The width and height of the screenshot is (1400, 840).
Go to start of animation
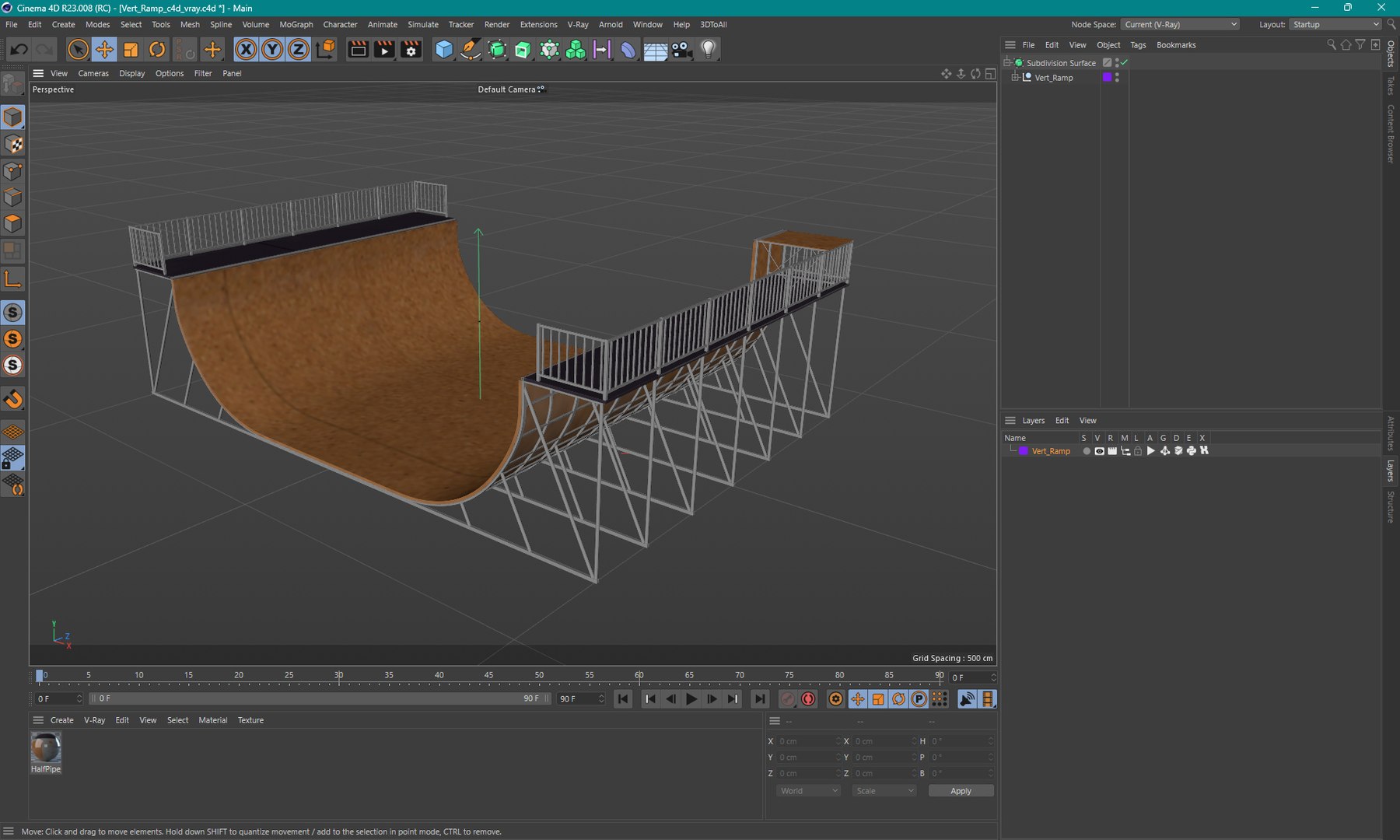click(x=623, y=699)
